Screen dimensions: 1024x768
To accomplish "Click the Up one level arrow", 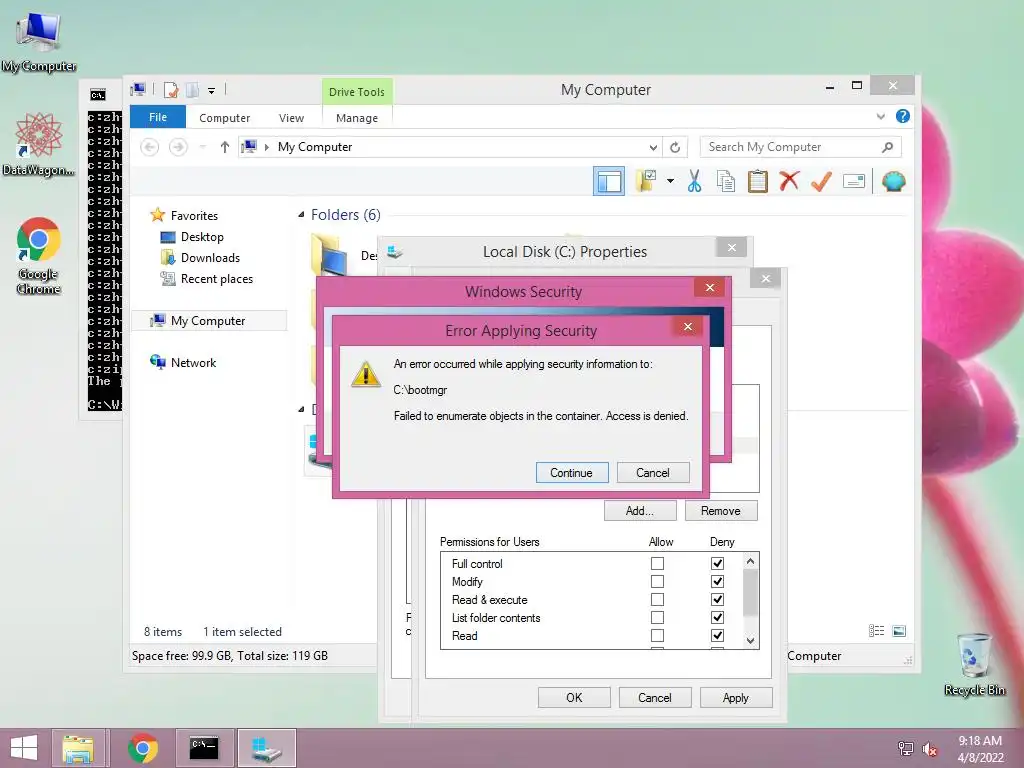I will [225, 147].
